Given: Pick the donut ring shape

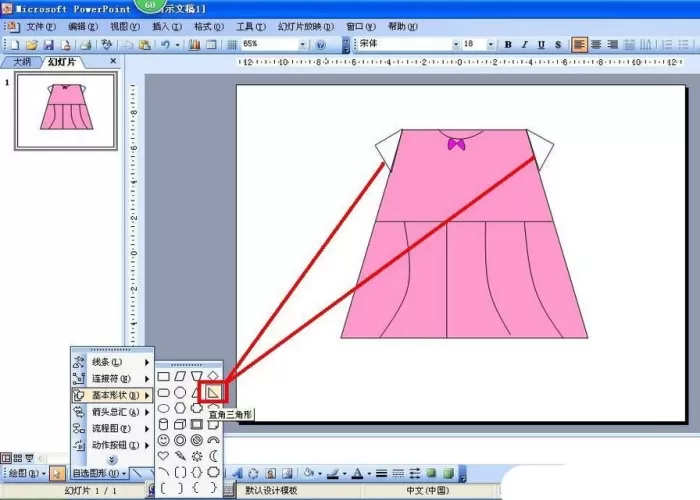Looking at the screenshot, I should coord(180,440).
